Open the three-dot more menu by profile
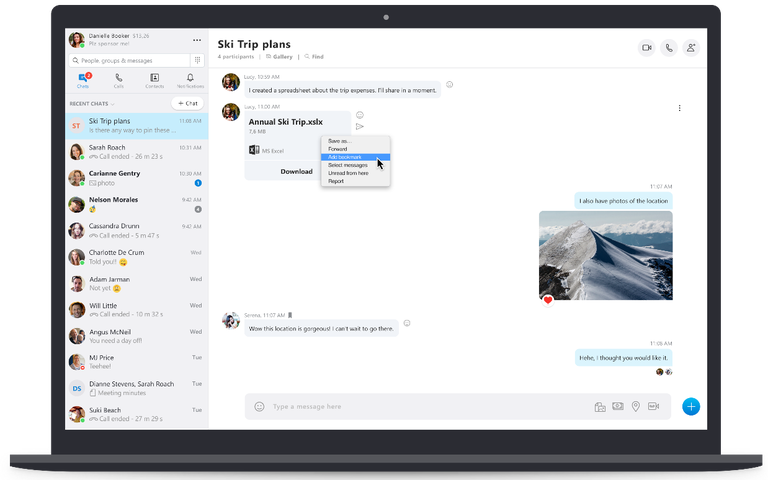Image resolution: width=768 pixels, height=480 pixels. pos(196,40)
